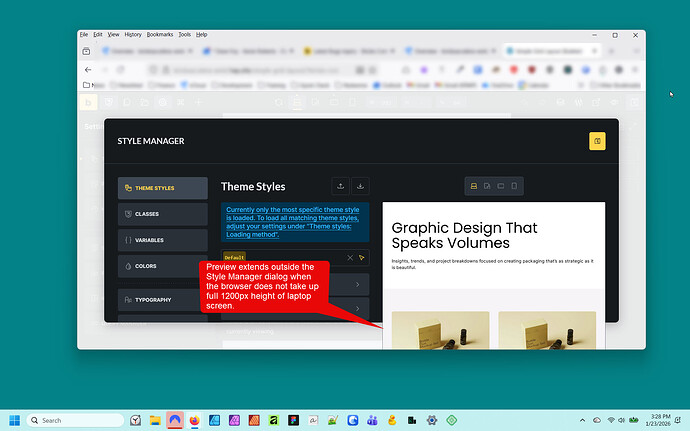Image resolution: width=690 pixels, height=431 pixels.
Task: Open the Theme Styles section
Action: (162, 188)
